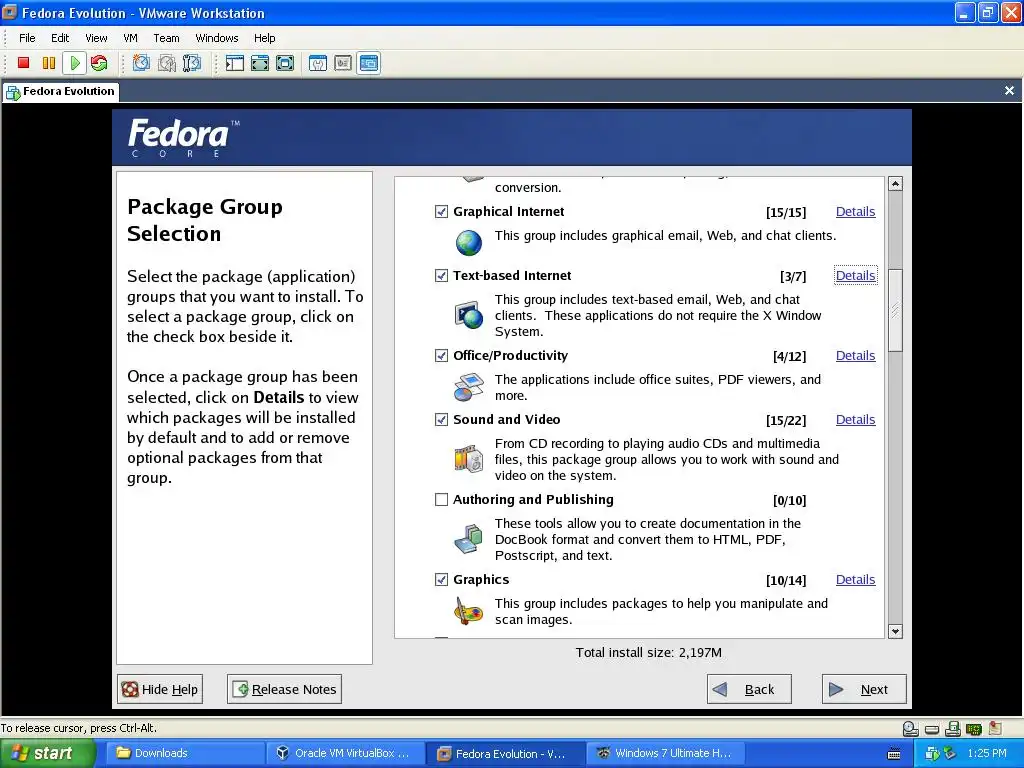Screen dimensions: 1024x768
Task: Click the Revert to Snapshot icon
Action: [167, 63]
